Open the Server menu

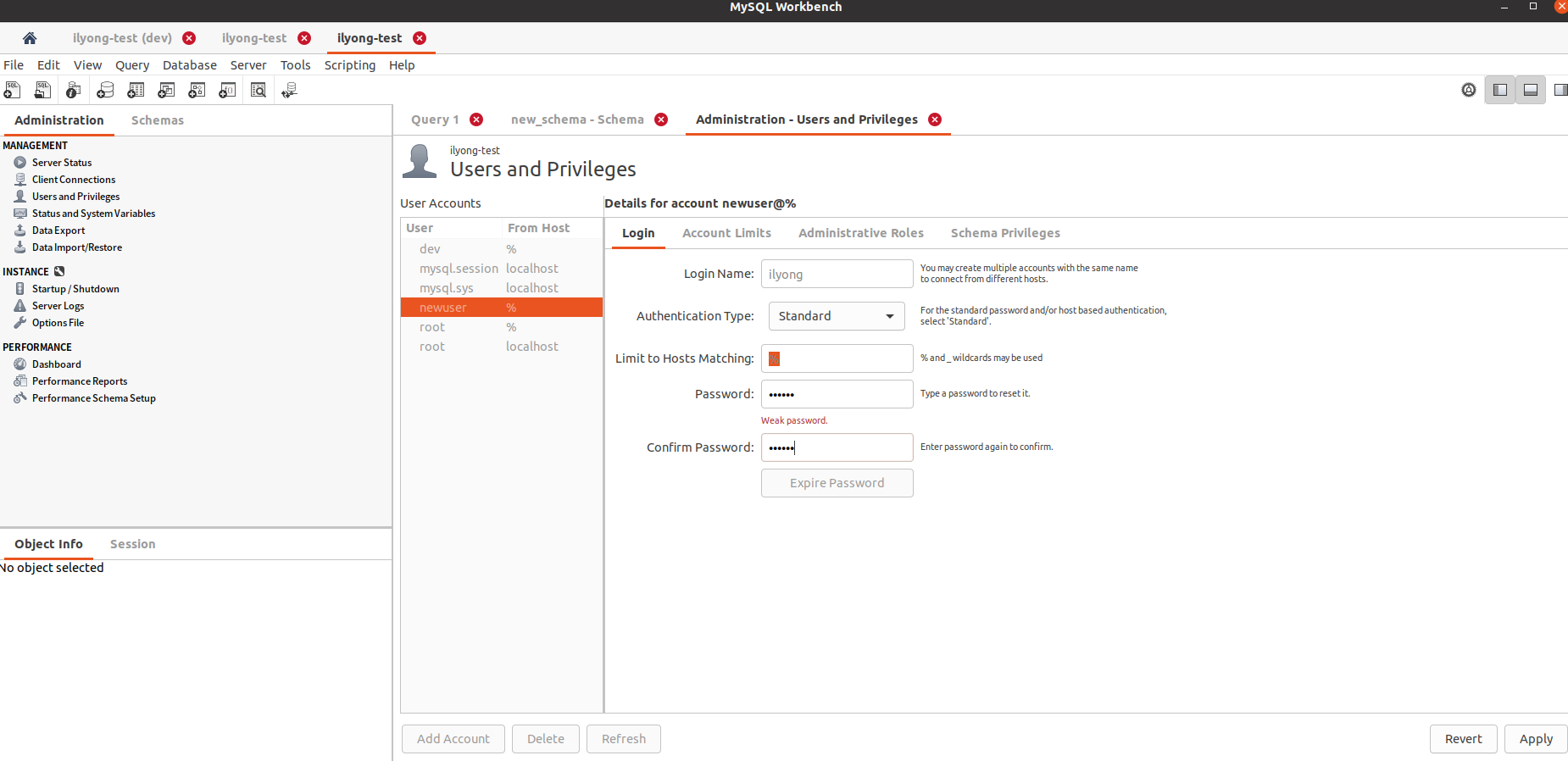point(248,65)
